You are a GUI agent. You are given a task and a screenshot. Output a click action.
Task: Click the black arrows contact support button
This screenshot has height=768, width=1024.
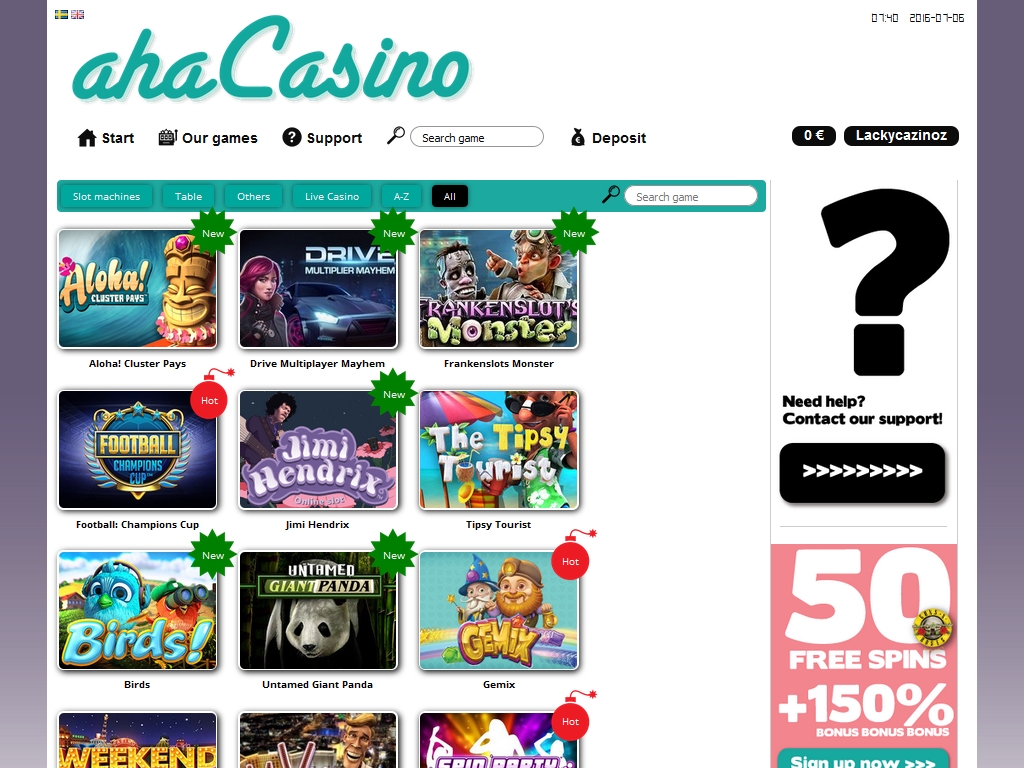(862, 473)
